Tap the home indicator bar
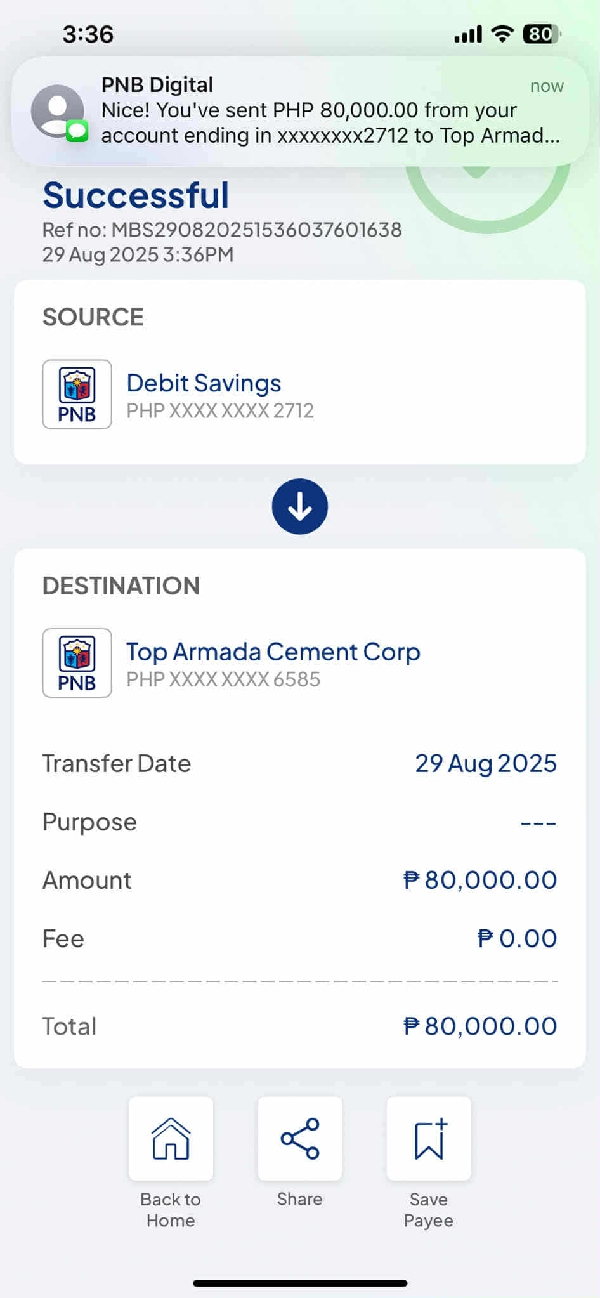600x1298 pixels. [300, 1283]
